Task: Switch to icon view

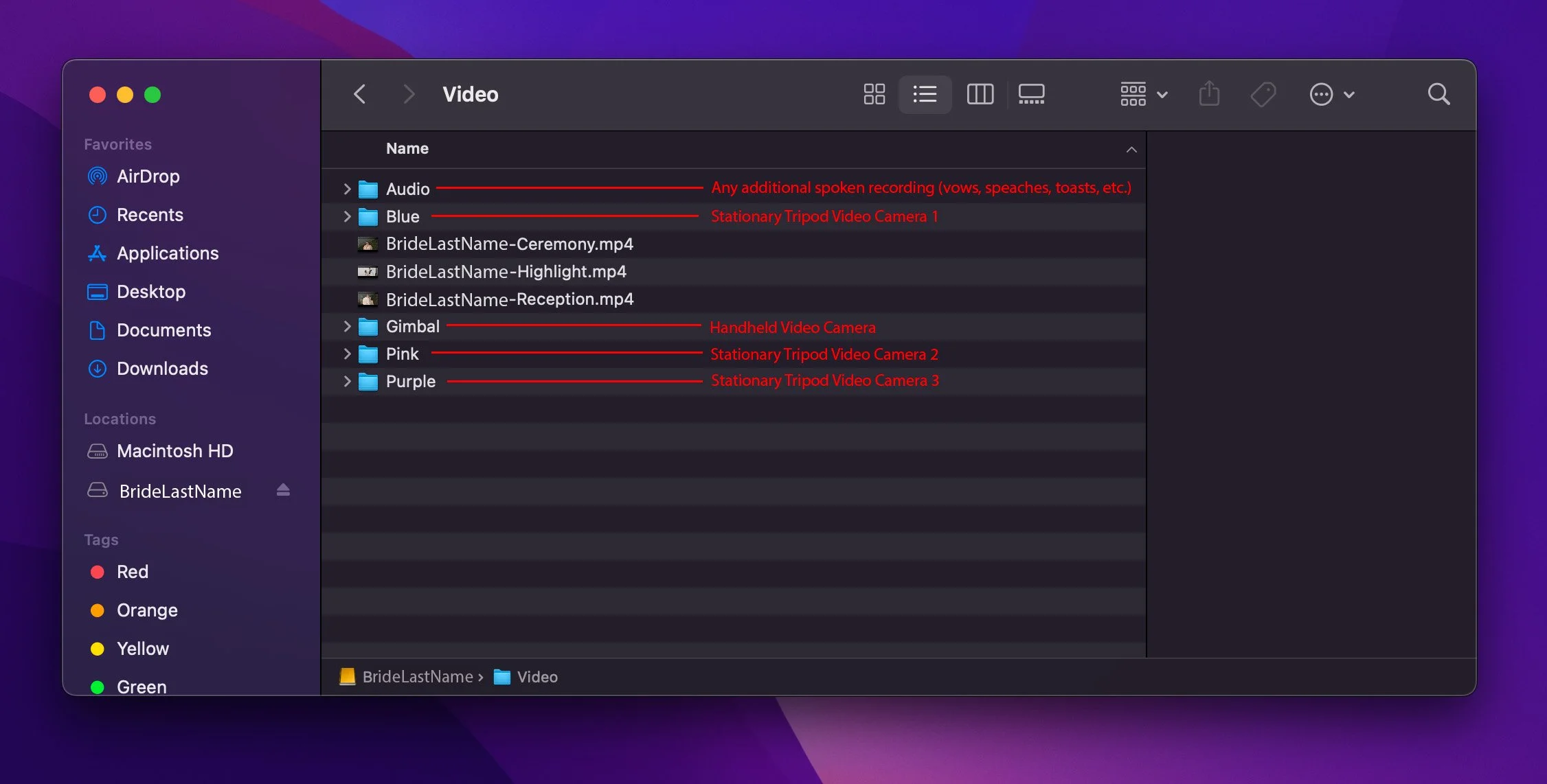Action: (x=874, y=94)
